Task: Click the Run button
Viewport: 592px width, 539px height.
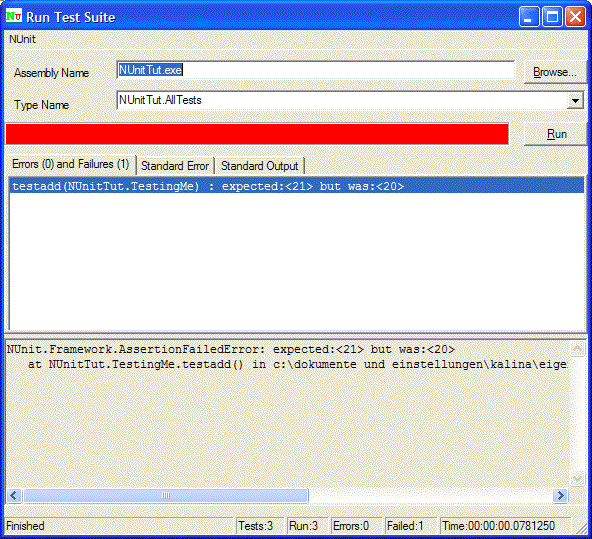Action: pos(556,134)
